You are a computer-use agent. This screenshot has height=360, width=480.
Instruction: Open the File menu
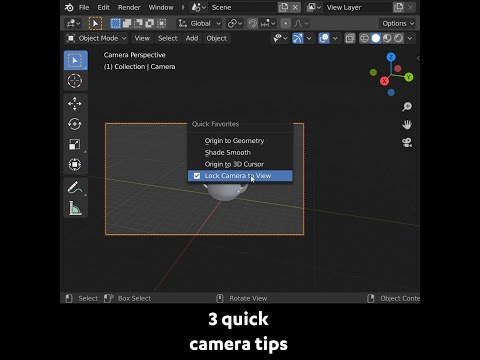click(84, 7)
